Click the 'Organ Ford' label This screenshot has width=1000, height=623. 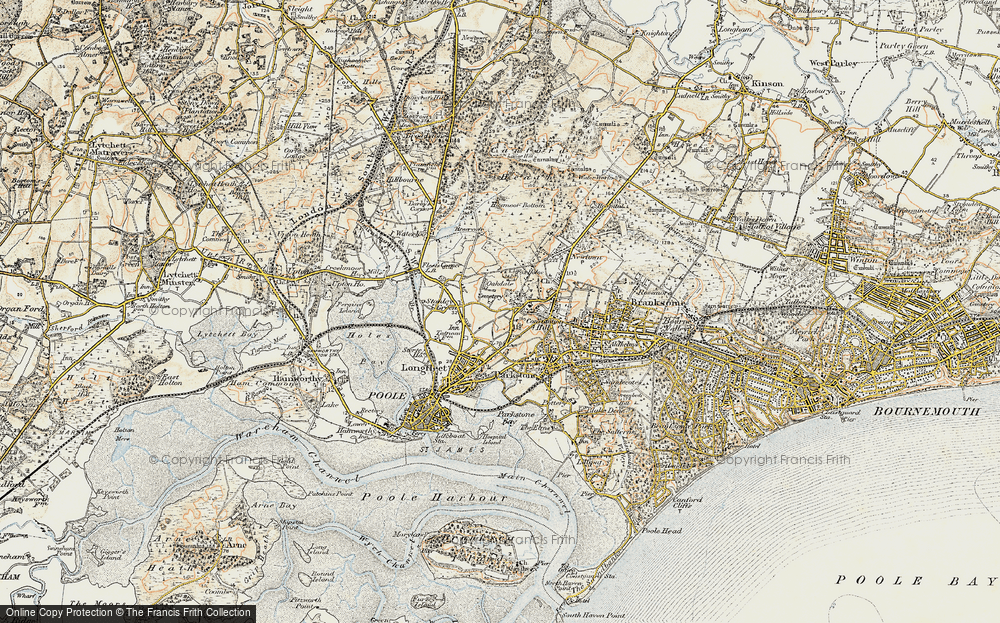tap(22, 308)
